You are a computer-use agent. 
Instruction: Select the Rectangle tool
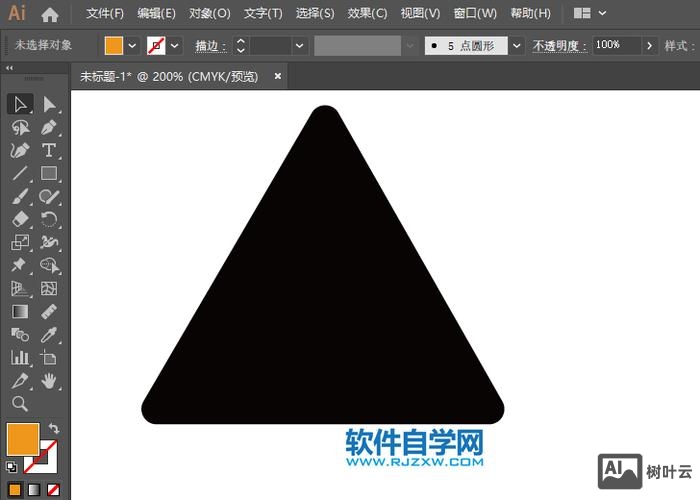(x=49, y=173)
